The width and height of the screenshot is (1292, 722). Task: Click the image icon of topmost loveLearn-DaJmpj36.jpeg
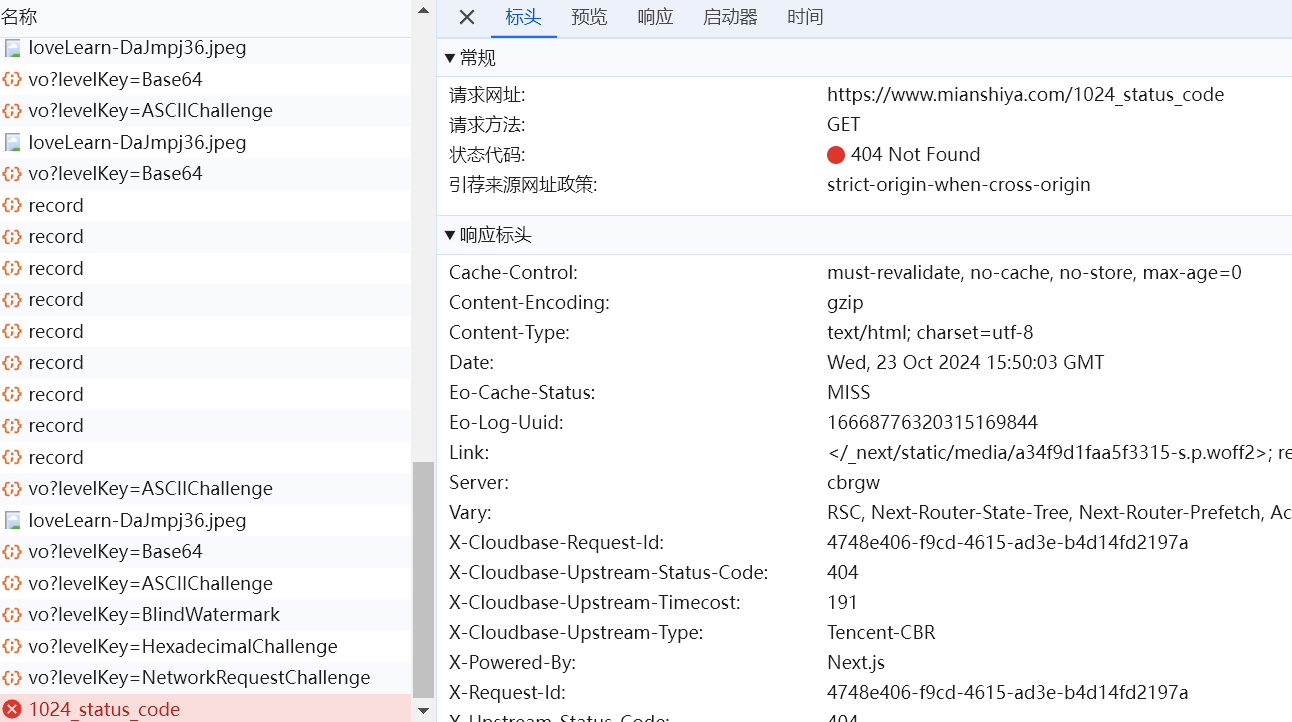tap(12, 48)
